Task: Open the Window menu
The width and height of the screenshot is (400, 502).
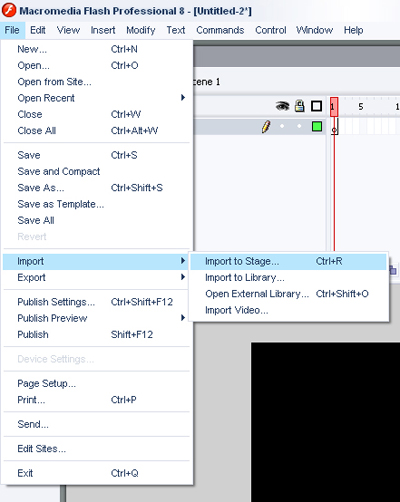Action: click(x=315, y=30)
